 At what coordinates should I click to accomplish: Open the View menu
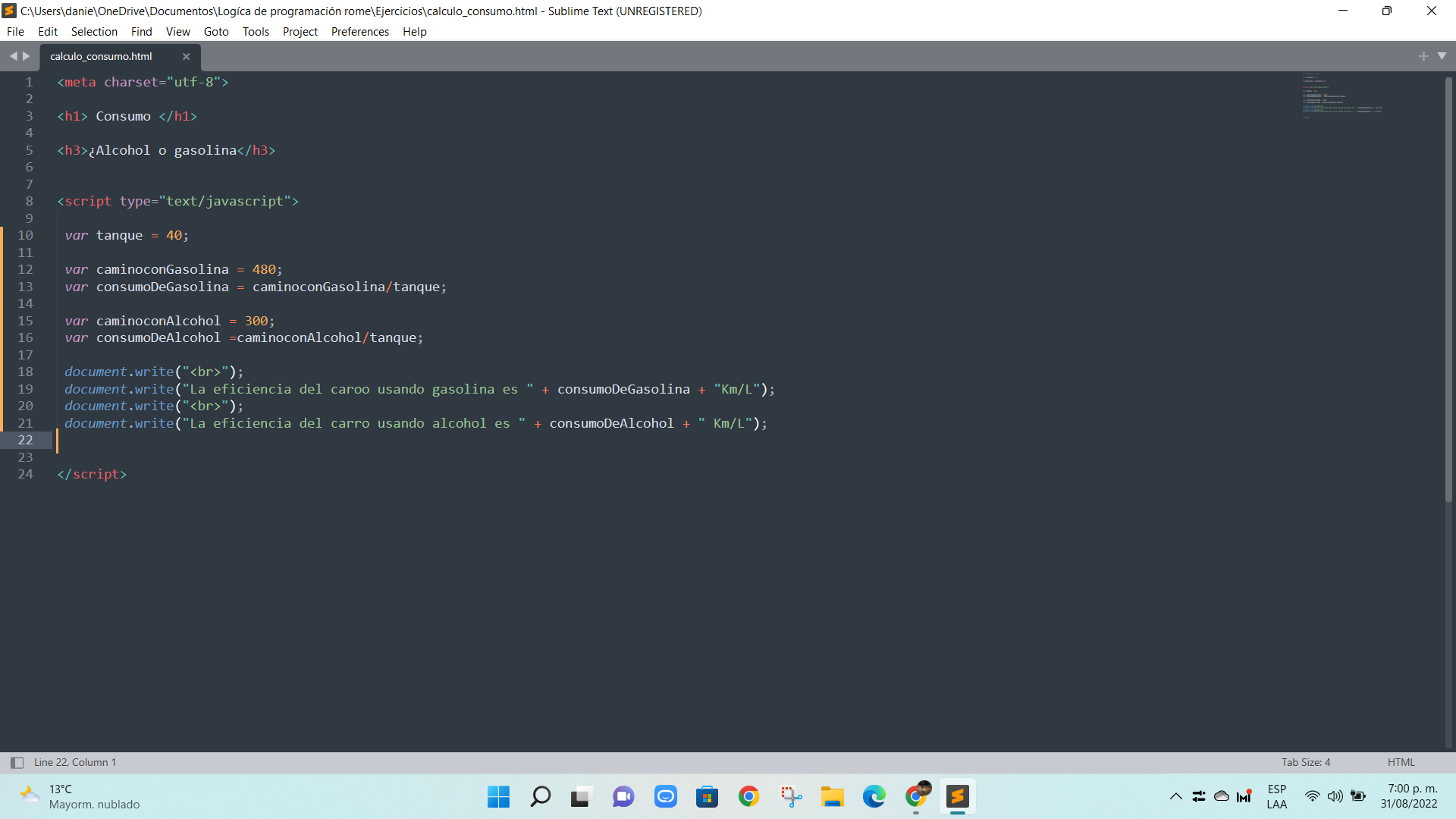click(x=178, y=32)
